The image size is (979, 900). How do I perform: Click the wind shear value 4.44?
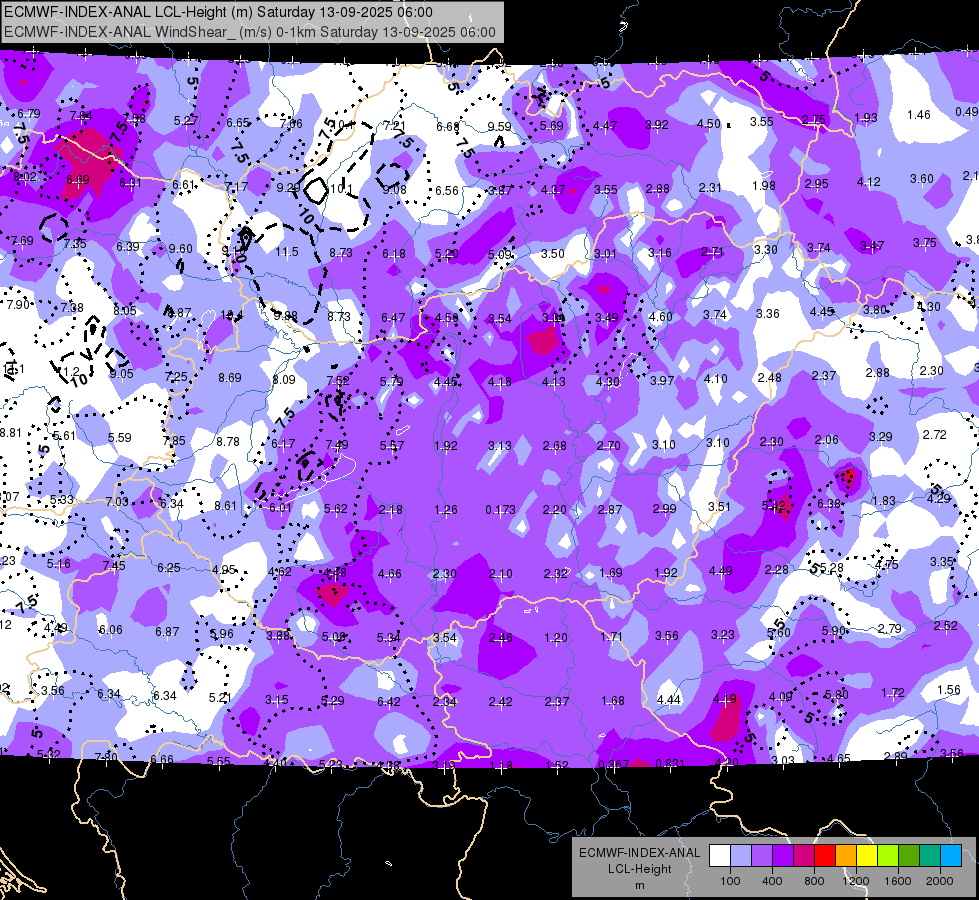click(x=669, y=700)
